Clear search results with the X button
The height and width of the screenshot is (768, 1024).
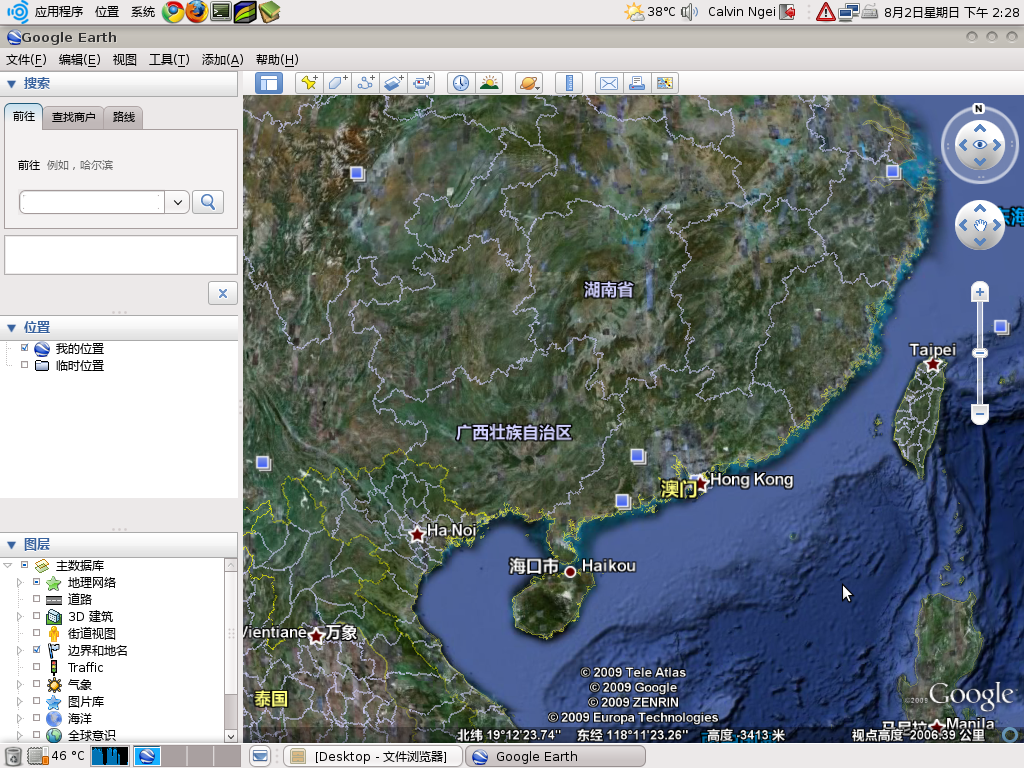point(223,293)
